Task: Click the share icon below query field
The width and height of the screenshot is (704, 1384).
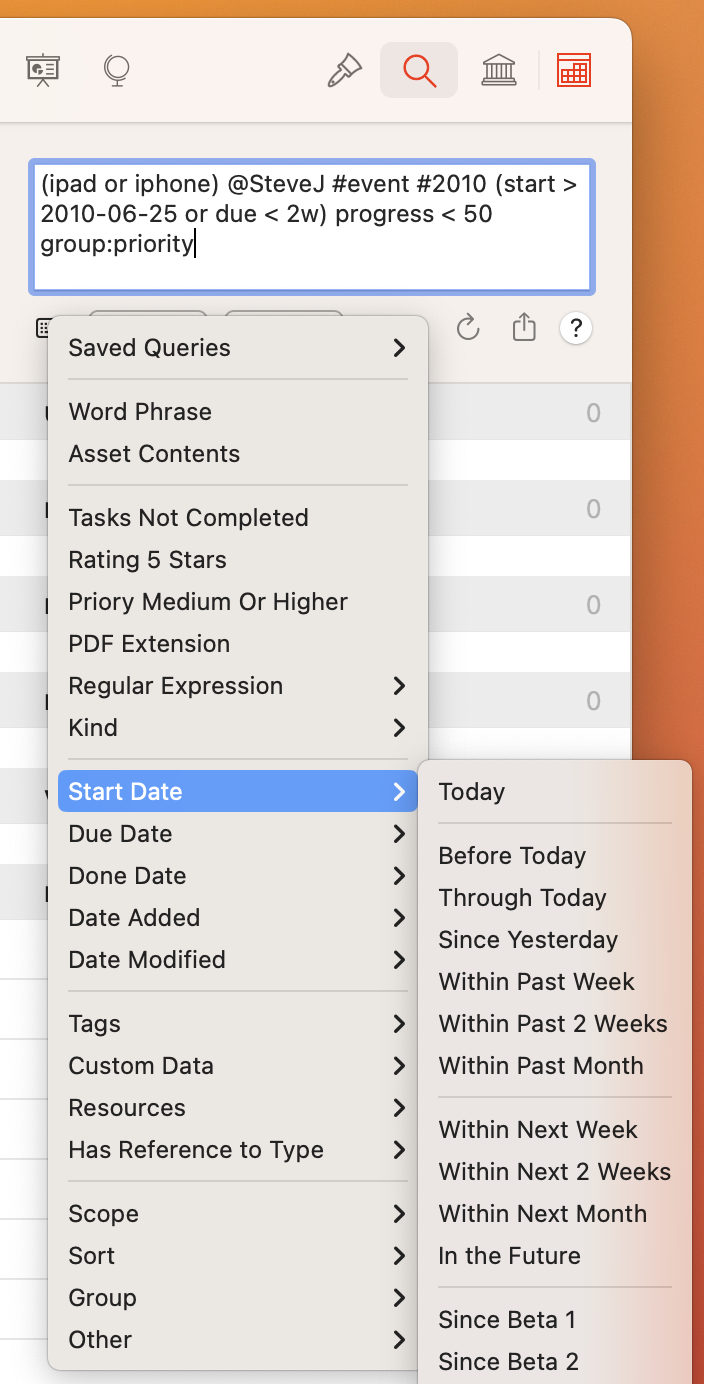Action: coord(524,328)
